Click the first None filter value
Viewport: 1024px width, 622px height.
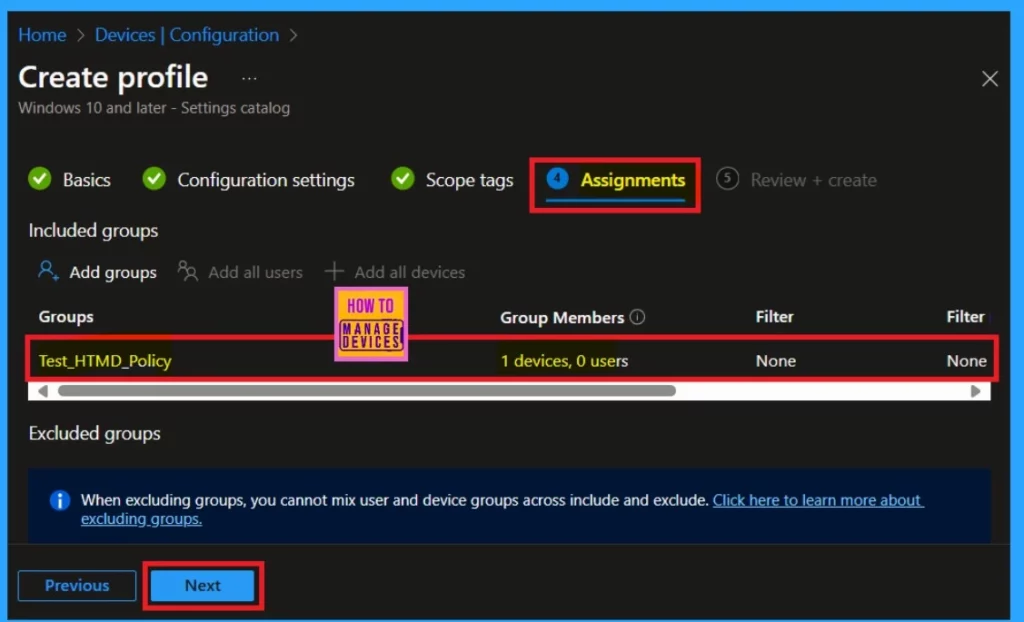(776, 361)
